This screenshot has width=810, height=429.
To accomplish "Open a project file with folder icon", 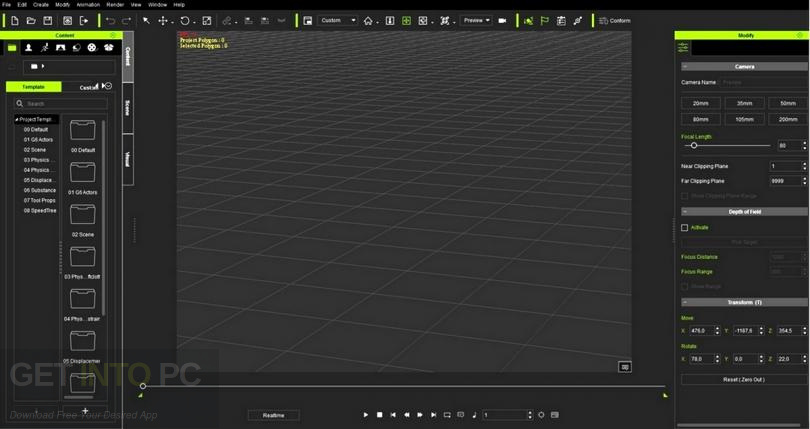I will pyautogui.click(x=31, y=21).
